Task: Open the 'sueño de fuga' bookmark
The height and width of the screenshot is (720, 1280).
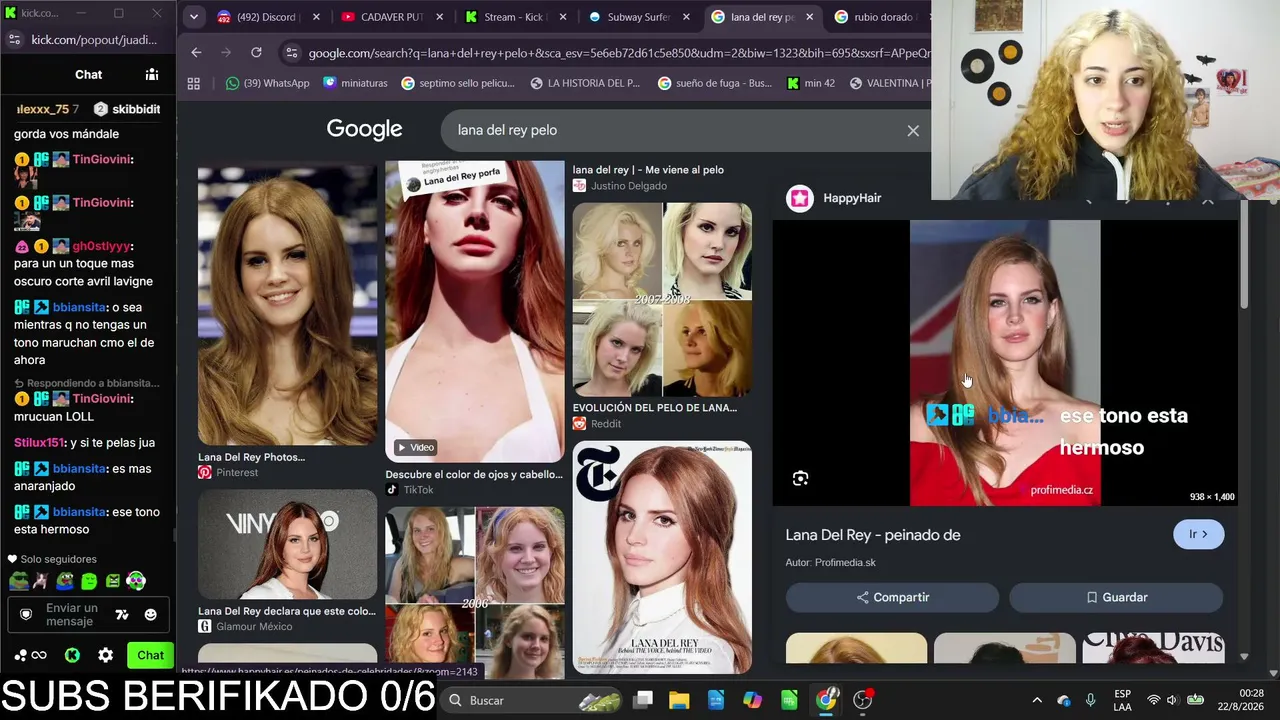Action: [x=715, y=83]
